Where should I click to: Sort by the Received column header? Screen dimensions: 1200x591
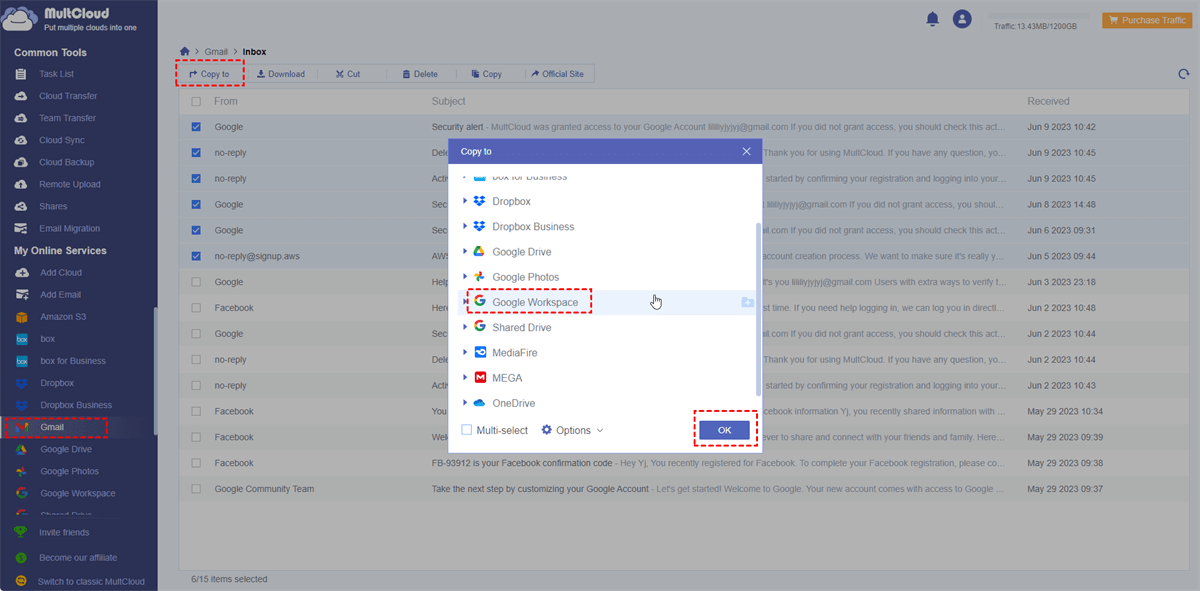click(1048, 101)
